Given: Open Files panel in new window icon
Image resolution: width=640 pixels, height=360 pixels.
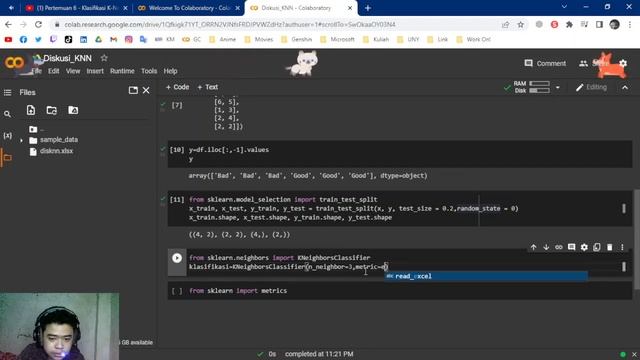Looking at the screenshot, I should pos(133,90).
